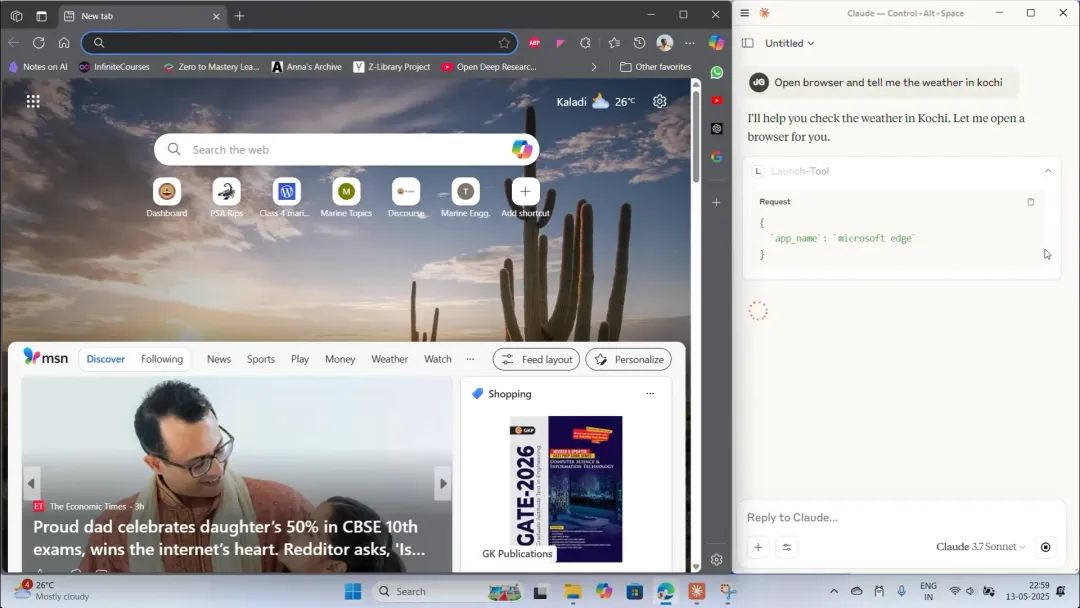Click the attach plus button in Claude
The width and height of the screenshot is (1080, 608).
[x=758, y=547]
